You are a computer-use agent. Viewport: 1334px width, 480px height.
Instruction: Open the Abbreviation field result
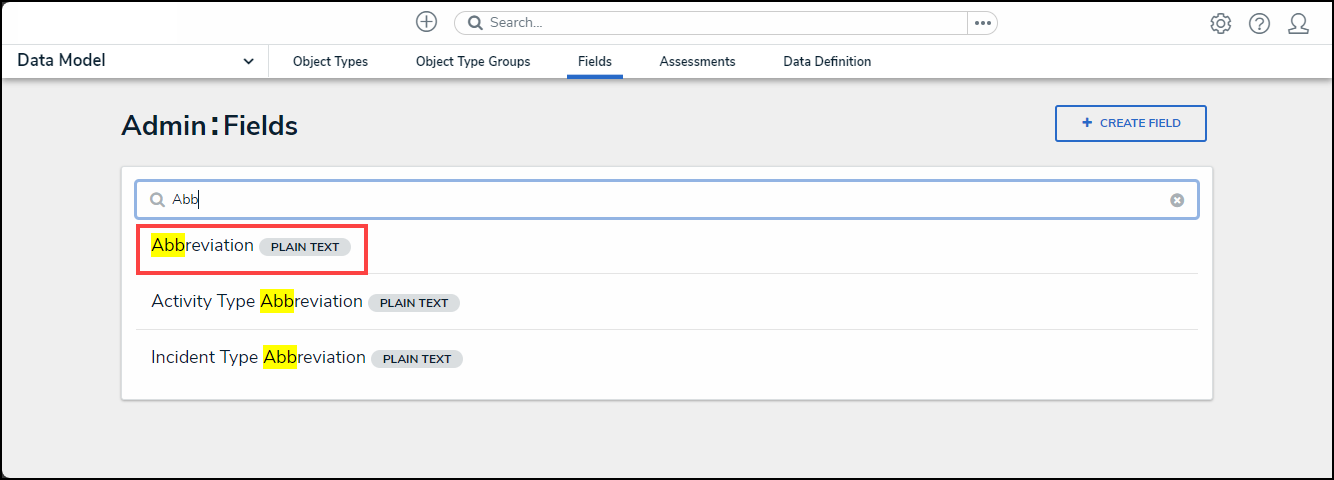coord(203,246)
